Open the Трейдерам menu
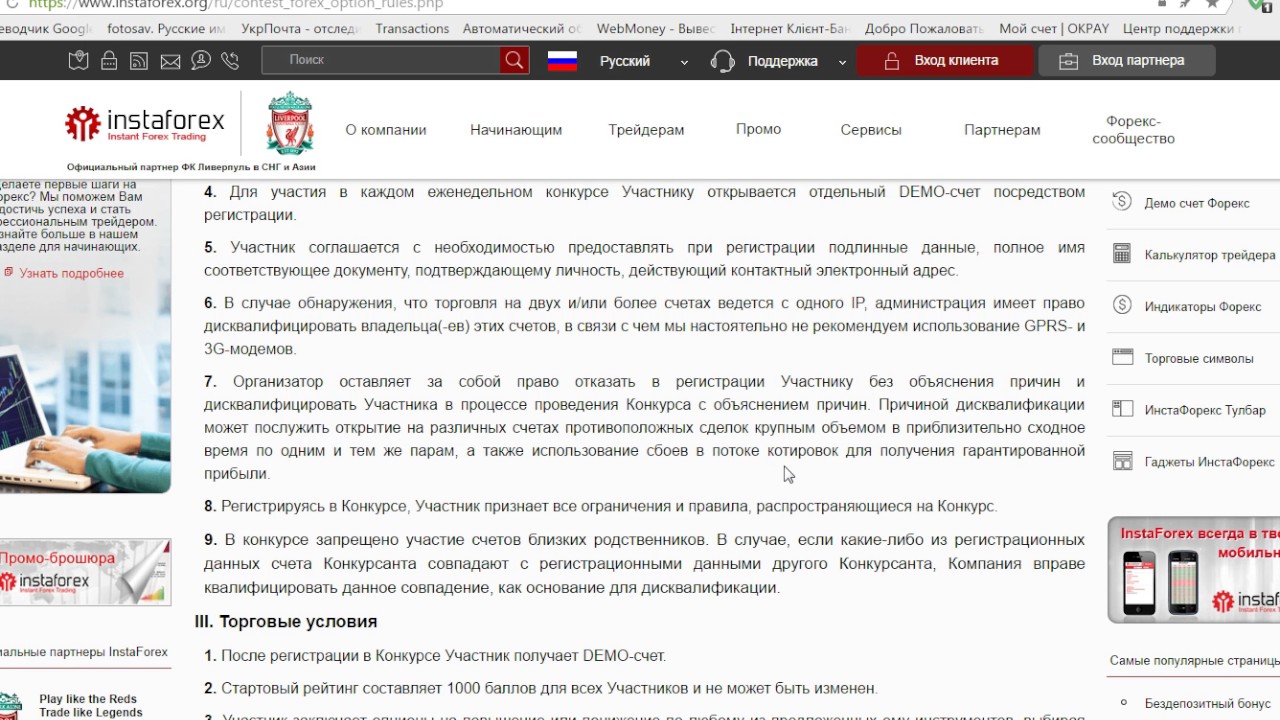The image size is (1280, 720). pos(646,129)
